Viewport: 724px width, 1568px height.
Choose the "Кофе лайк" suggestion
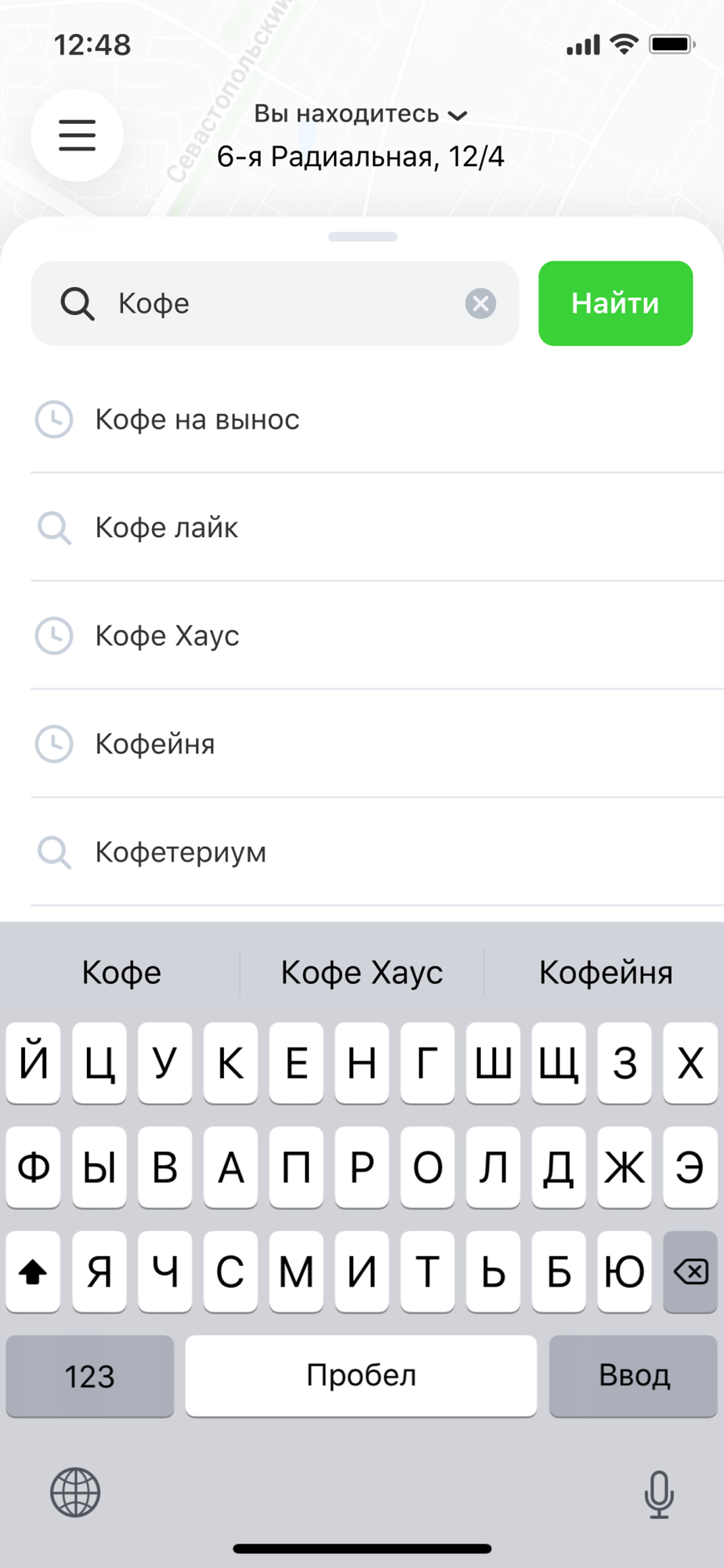click(x=378, y=528)
